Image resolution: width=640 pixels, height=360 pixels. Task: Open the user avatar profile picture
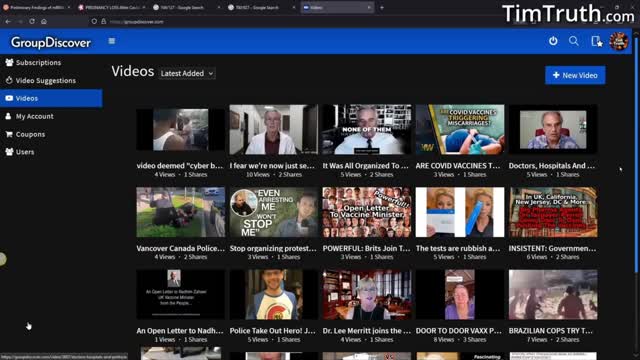click(x=619, y=42)
